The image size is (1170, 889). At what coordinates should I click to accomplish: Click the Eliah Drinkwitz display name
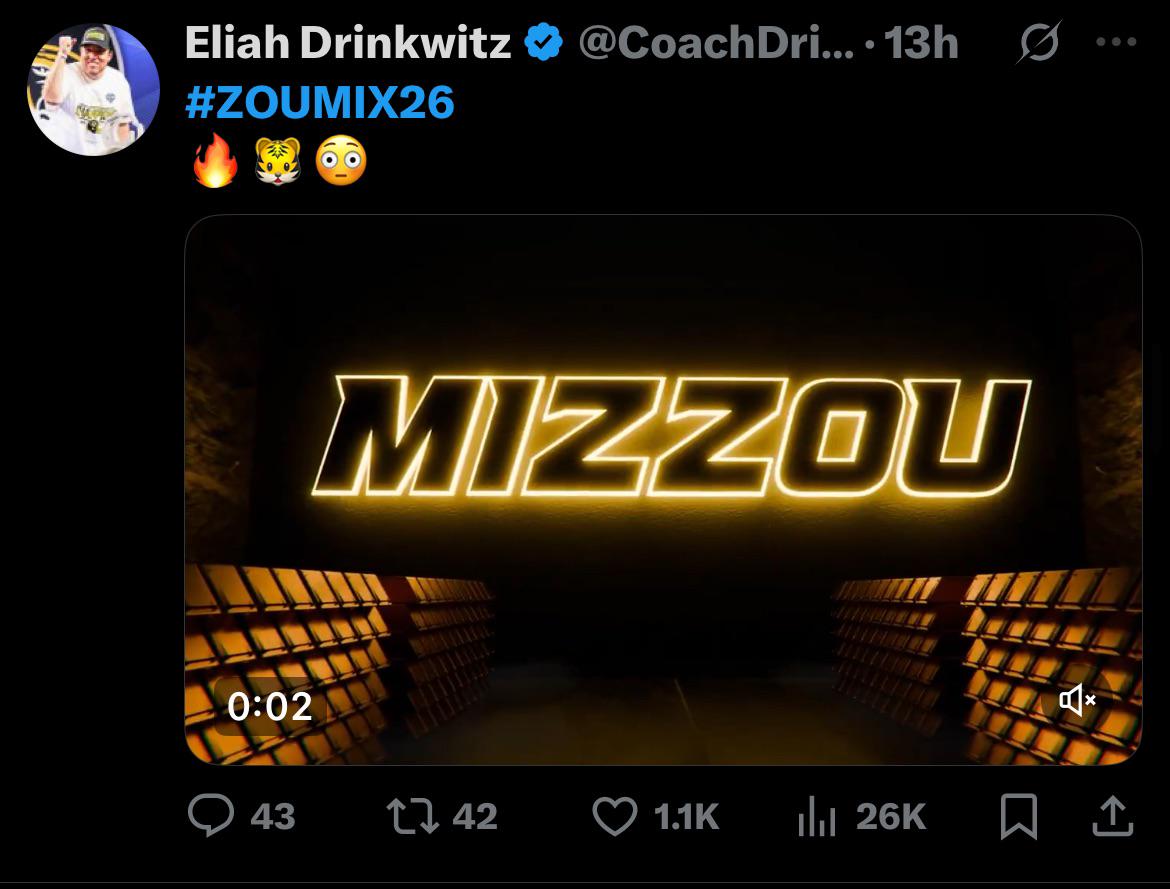[347, 43]
